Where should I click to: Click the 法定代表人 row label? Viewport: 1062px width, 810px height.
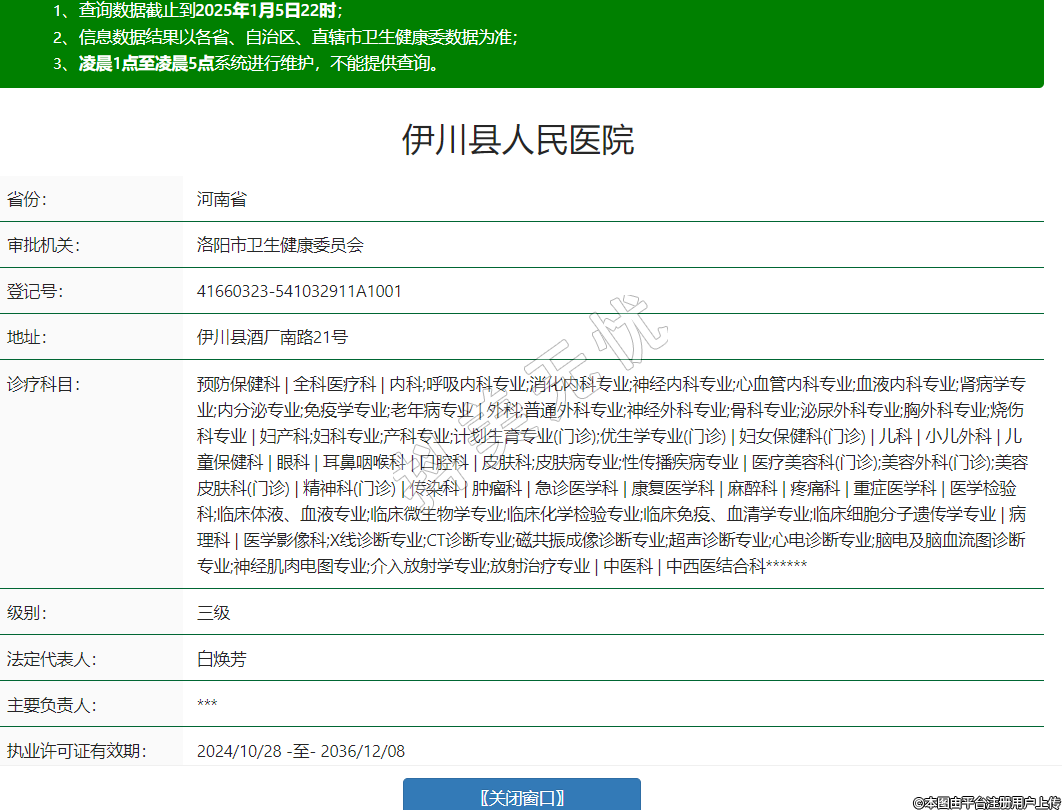point(51,659)
